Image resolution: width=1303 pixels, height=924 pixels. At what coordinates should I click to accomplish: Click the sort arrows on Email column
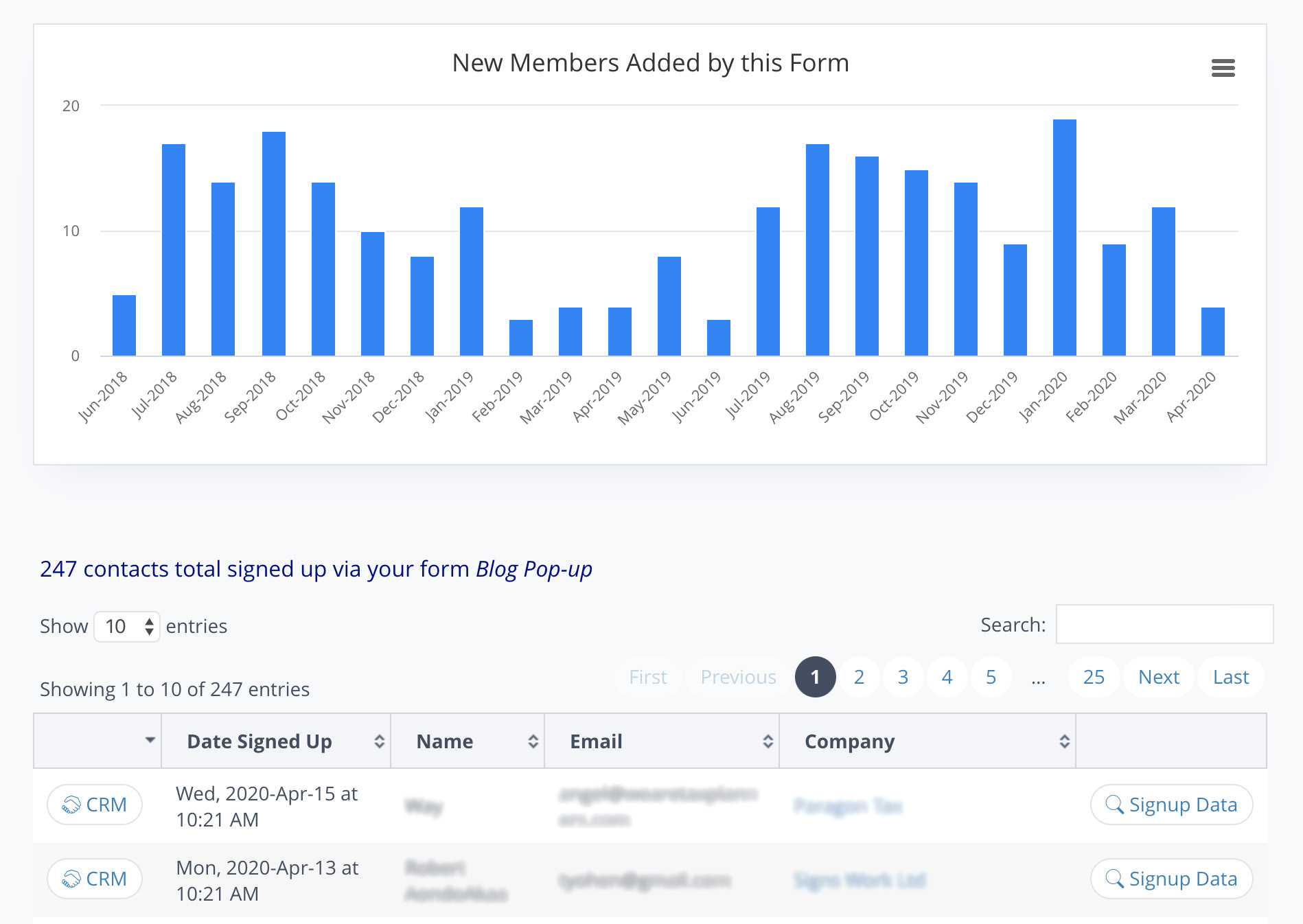(x=768, y=741)
